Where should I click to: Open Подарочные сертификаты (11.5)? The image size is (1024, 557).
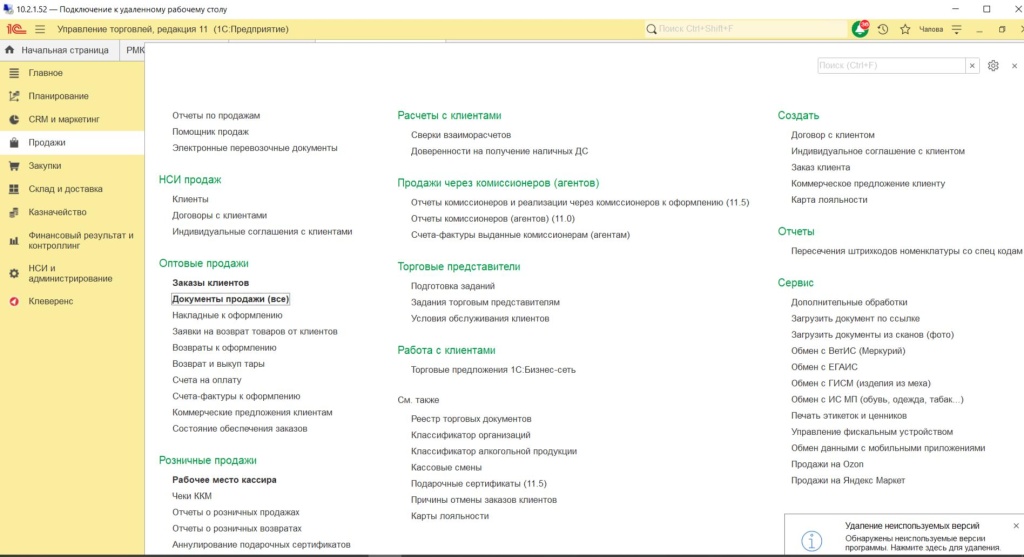coord(478,484)
